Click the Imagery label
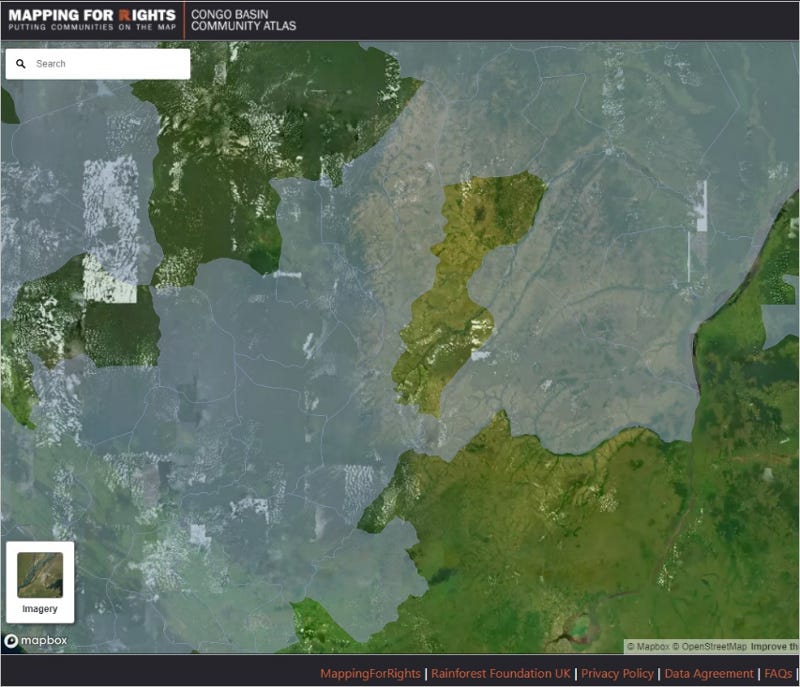The image size is (800, 687). pyautogui.click(x=40, y=609)
